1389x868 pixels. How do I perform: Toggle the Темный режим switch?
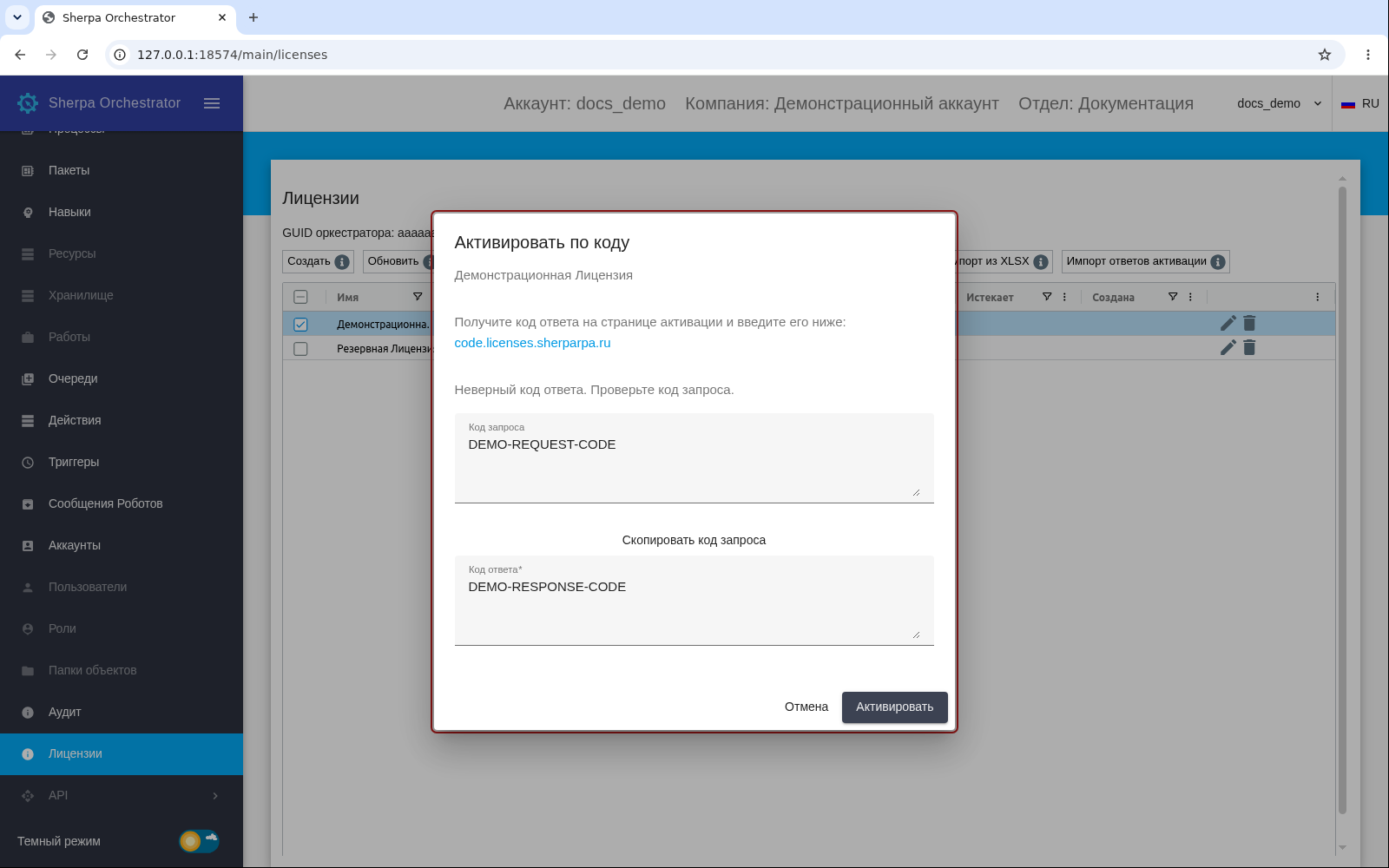(x=199, y=841)
